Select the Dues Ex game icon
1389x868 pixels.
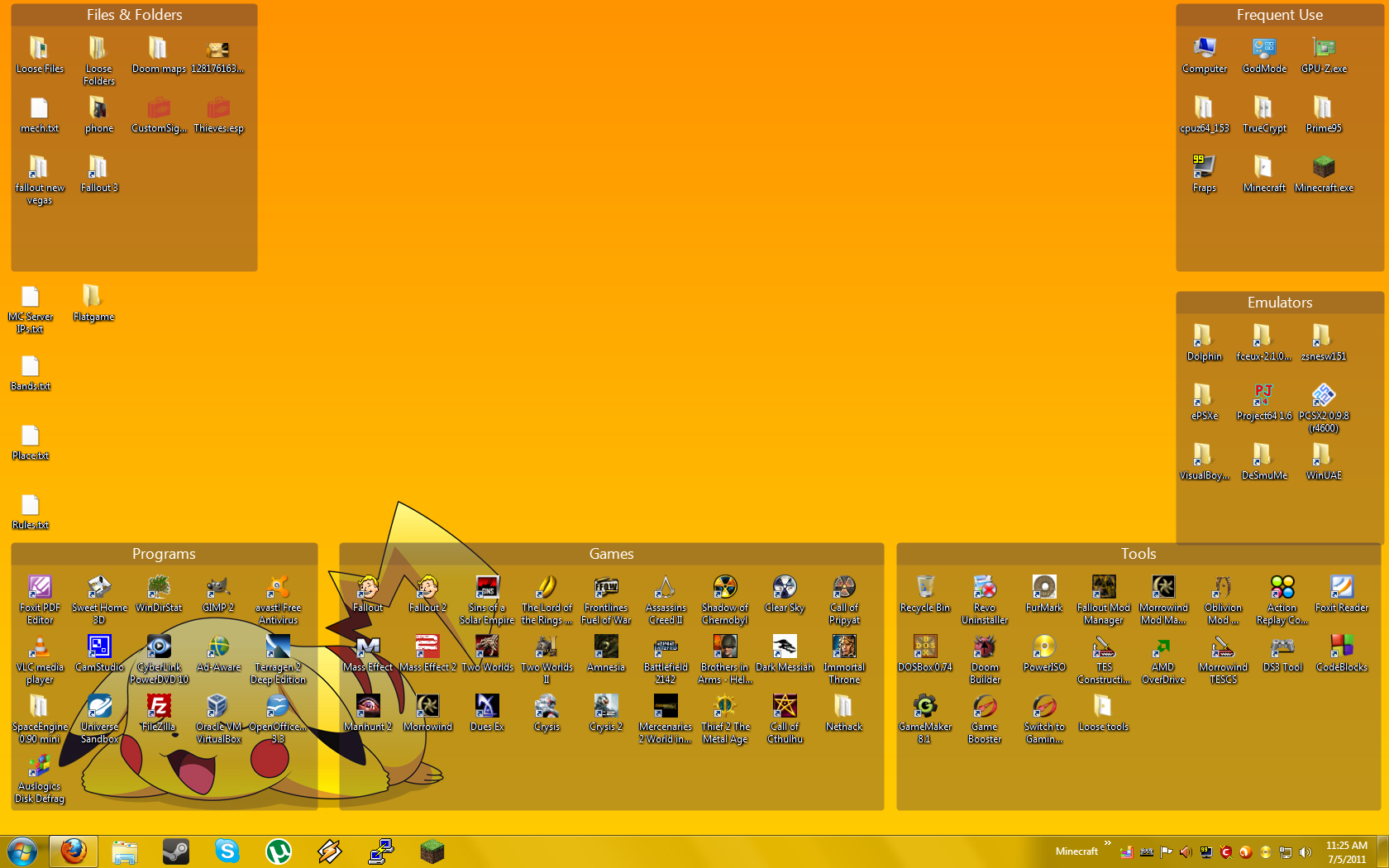pos(487,708)
